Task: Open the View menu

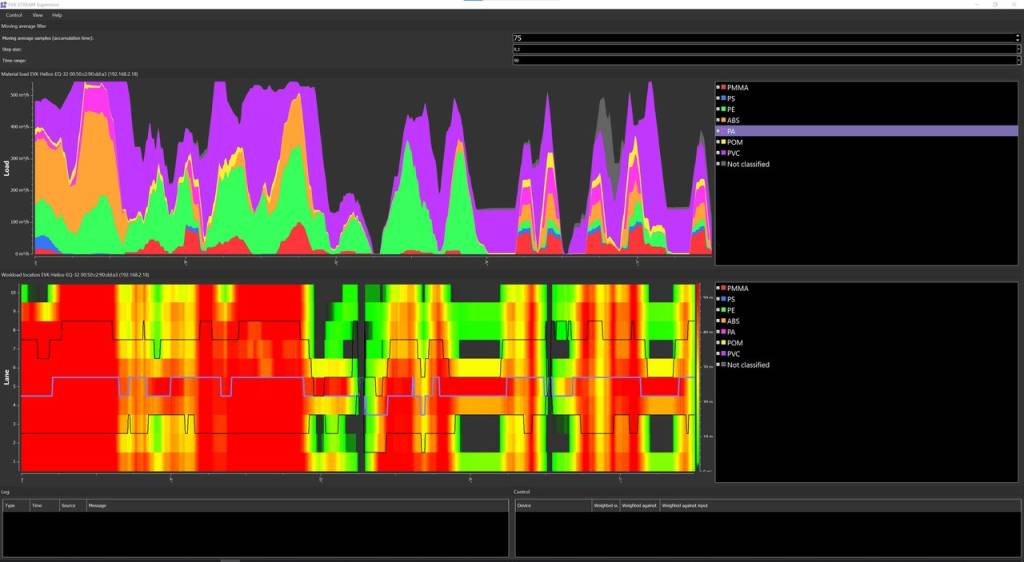Action: tap(37, 15)
